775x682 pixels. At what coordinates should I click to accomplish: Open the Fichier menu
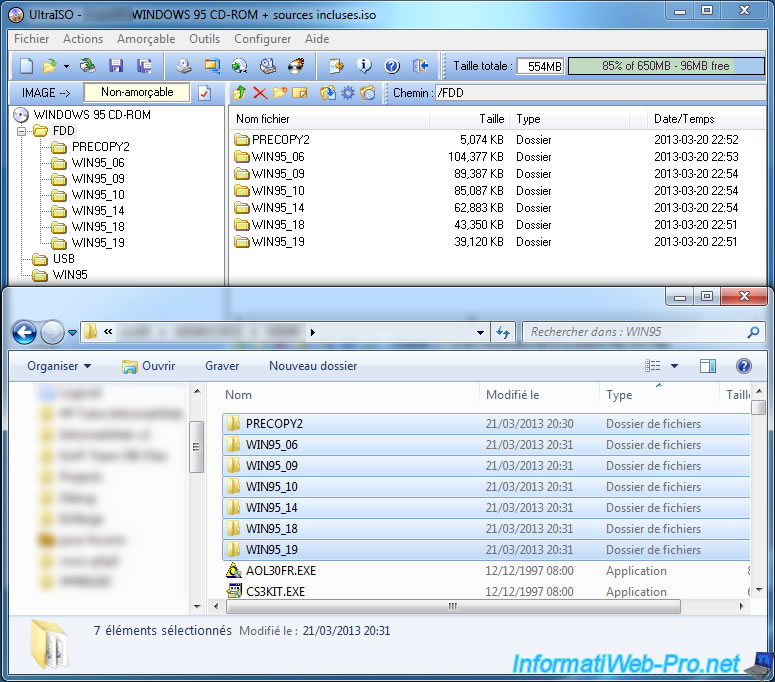coord(32,39)
